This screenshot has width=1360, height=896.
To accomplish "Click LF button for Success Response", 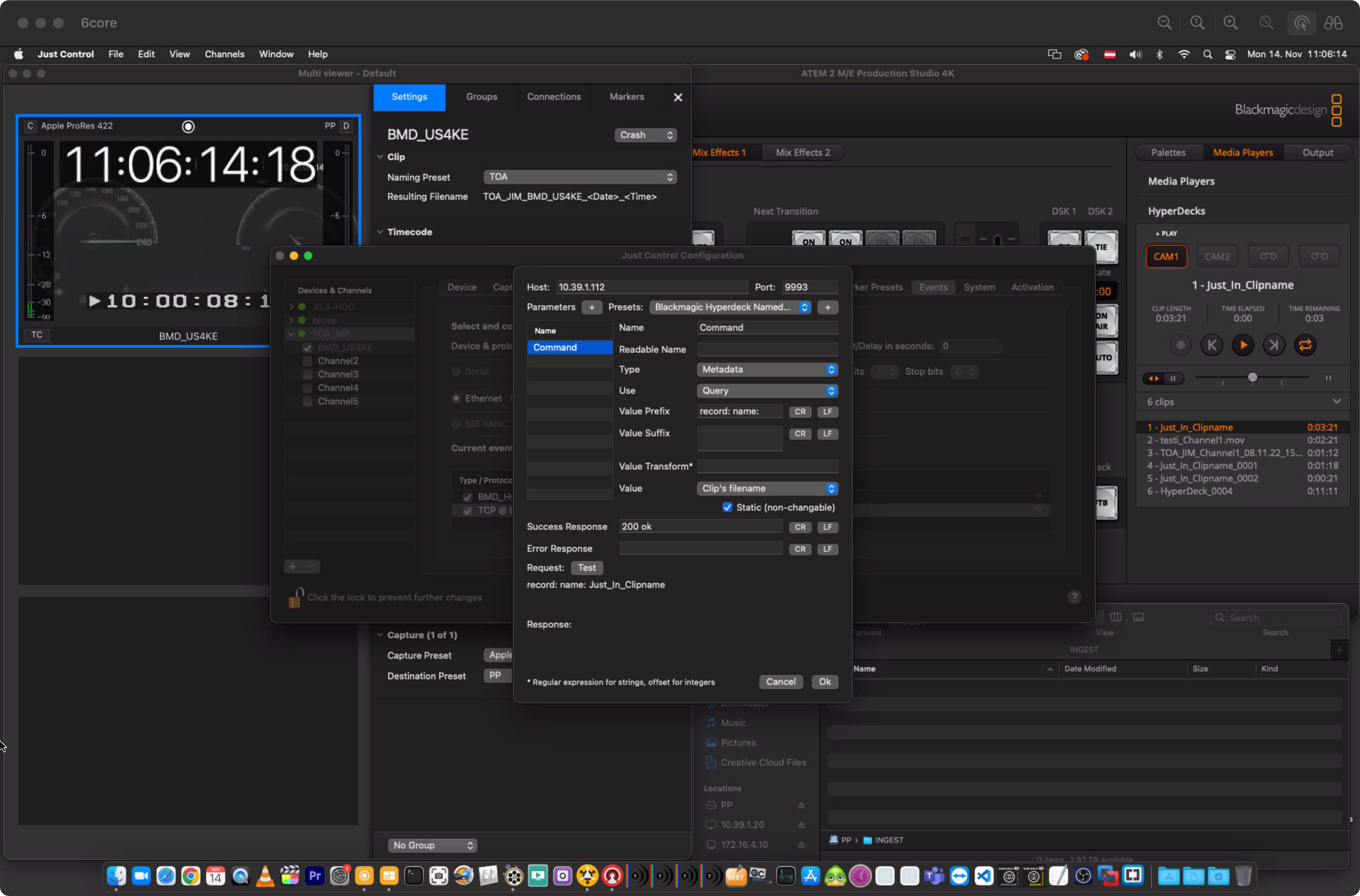I will pyautogui.click(x=827, y=527).
